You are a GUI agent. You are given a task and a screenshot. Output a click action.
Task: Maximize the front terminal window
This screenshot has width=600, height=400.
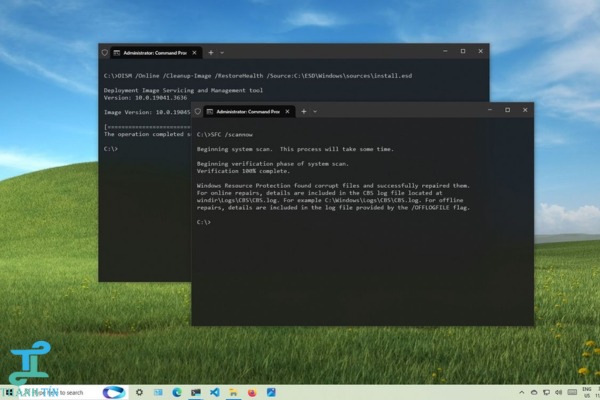(x=507, y=110)
